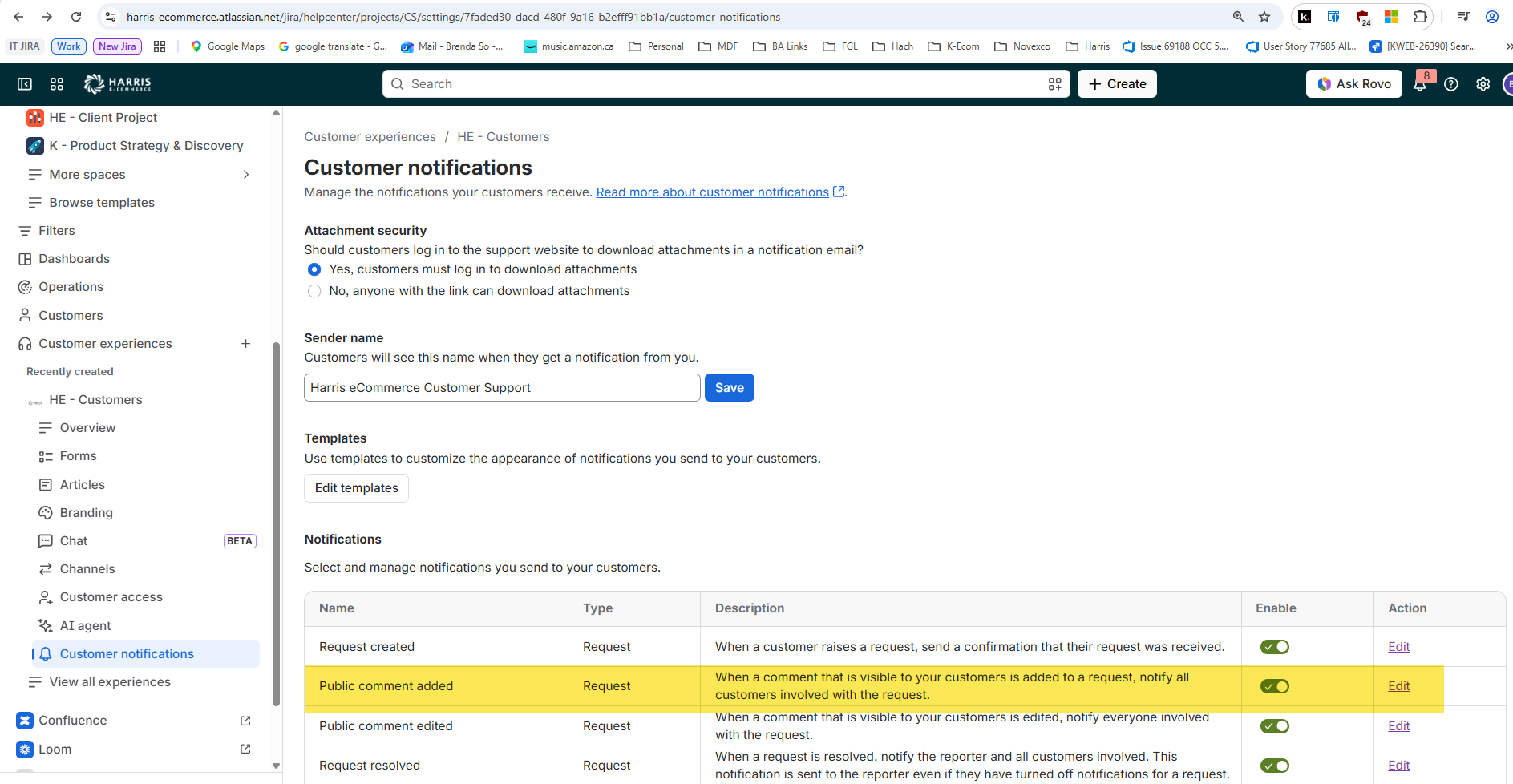Open the Jira settings gear icon
The height and width of the screenshot is (784, 1513).
pyautogui.click(x=1483, y=84)
